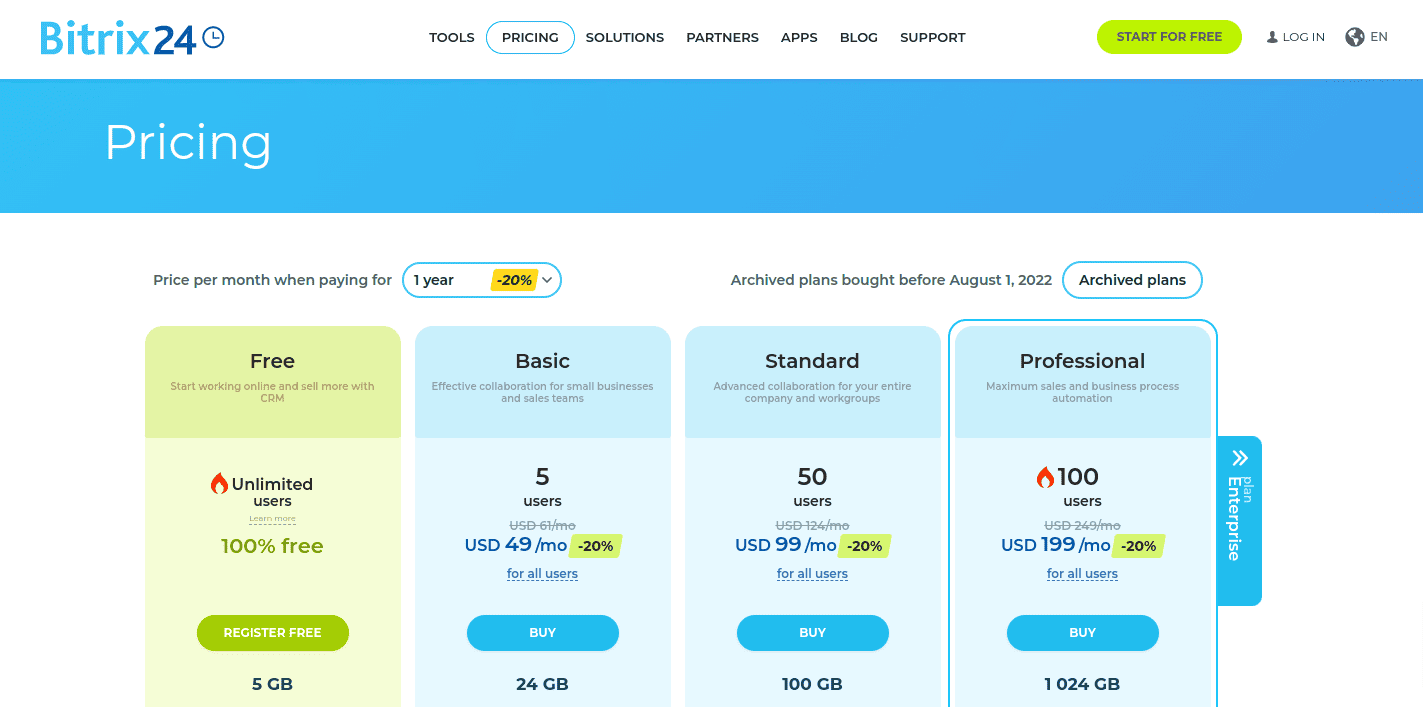Click the Bitrix24 logo
The width and height of the screenshot is (1423, 707).
click(132, 38)
